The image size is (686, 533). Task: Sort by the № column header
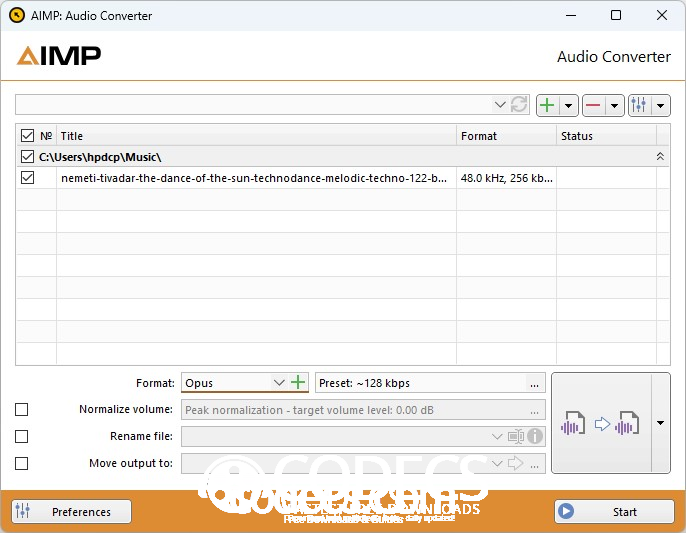pyautogui.click(x=46, y=136)
